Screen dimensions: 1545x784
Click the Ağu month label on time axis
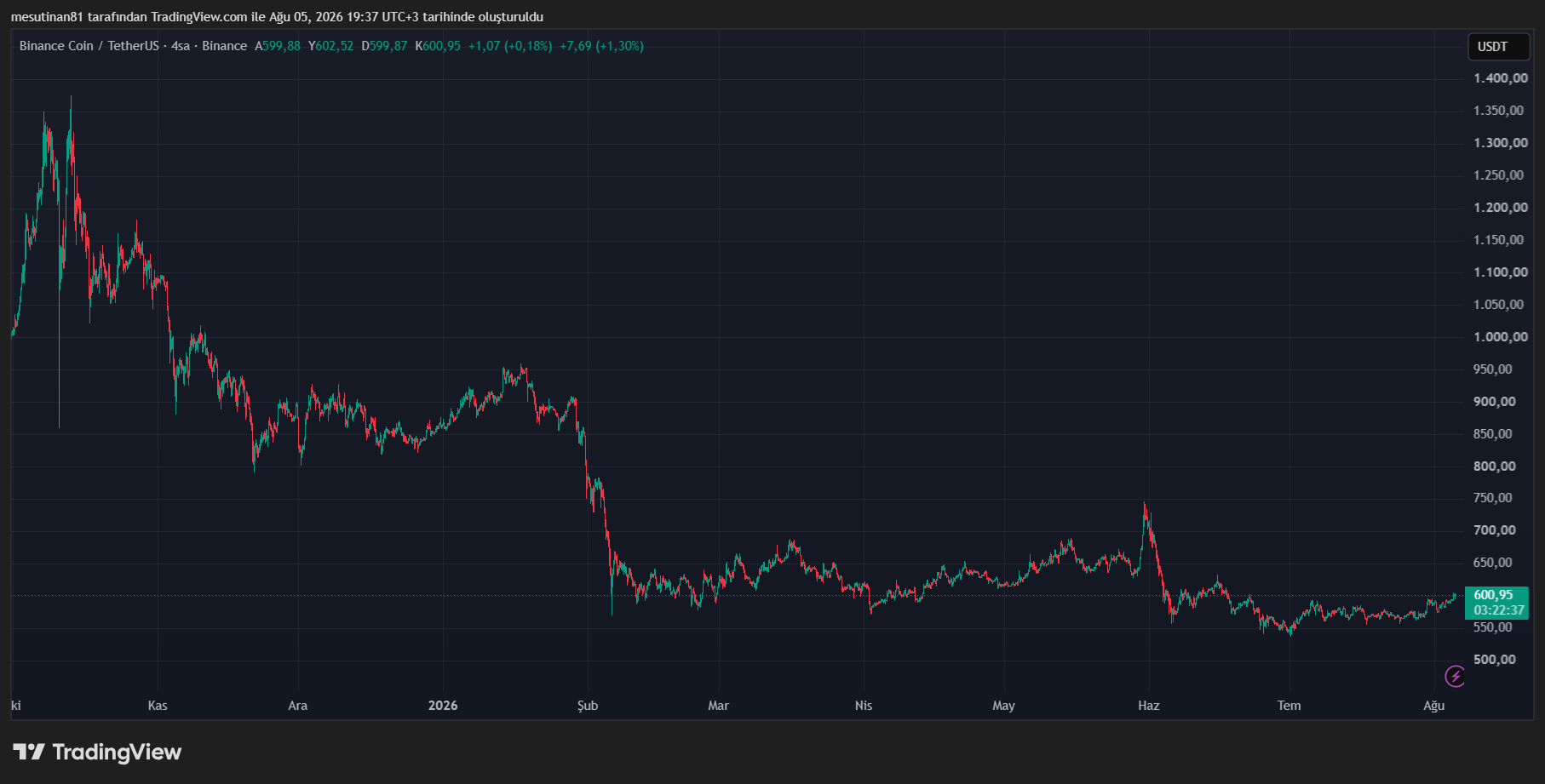(x=1434, y=706)
